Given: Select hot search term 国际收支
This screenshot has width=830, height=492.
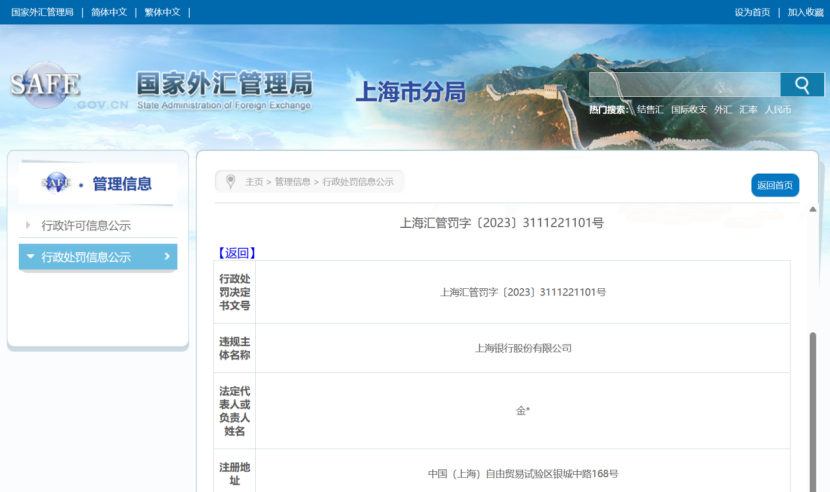Looking at the screenshot, I should tap(689, 110).
